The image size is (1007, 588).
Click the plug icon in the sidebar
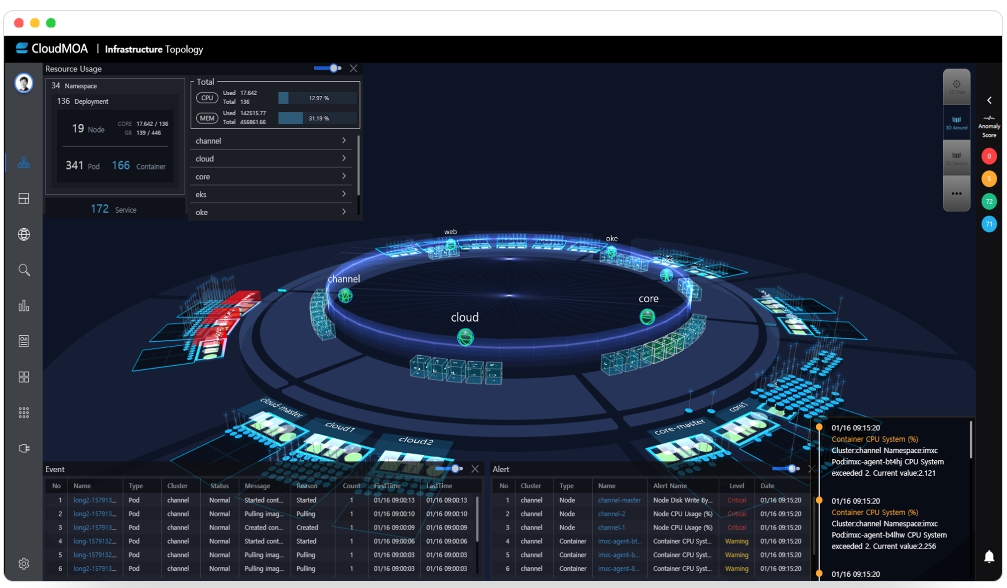pos(24,448)
